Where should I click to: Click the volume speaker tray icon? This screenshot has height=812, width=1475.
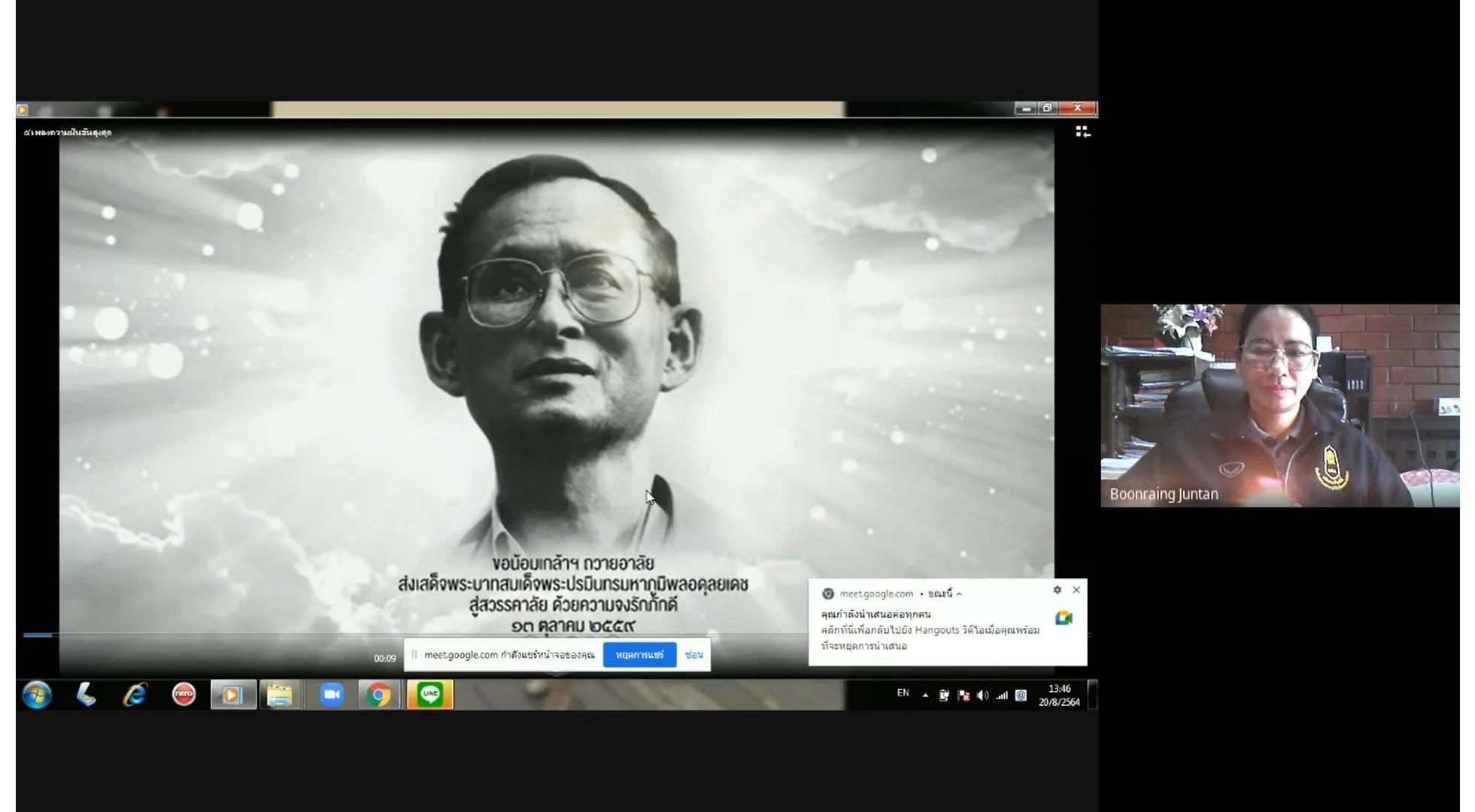coord(982,695)
